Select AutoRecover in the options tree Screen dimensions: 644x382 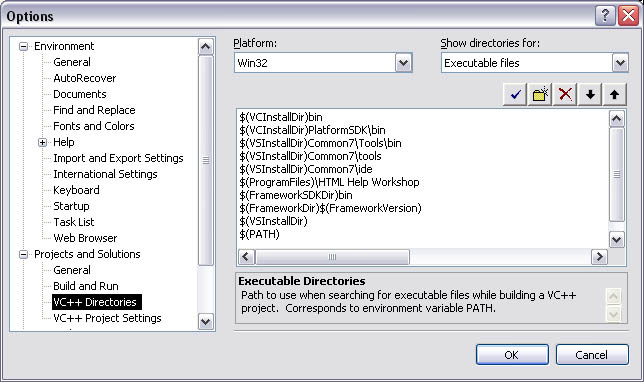[85, 78]
